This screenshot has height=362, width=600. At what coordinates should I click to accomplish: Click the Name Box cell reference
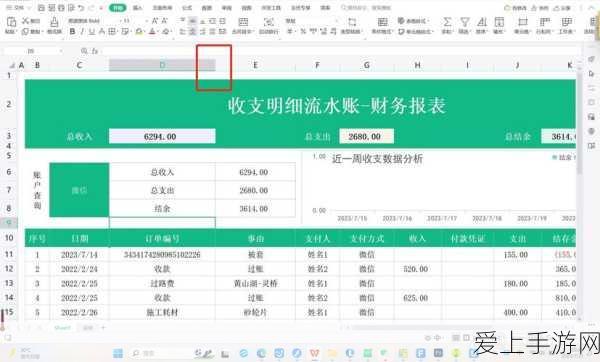point(33,51)
